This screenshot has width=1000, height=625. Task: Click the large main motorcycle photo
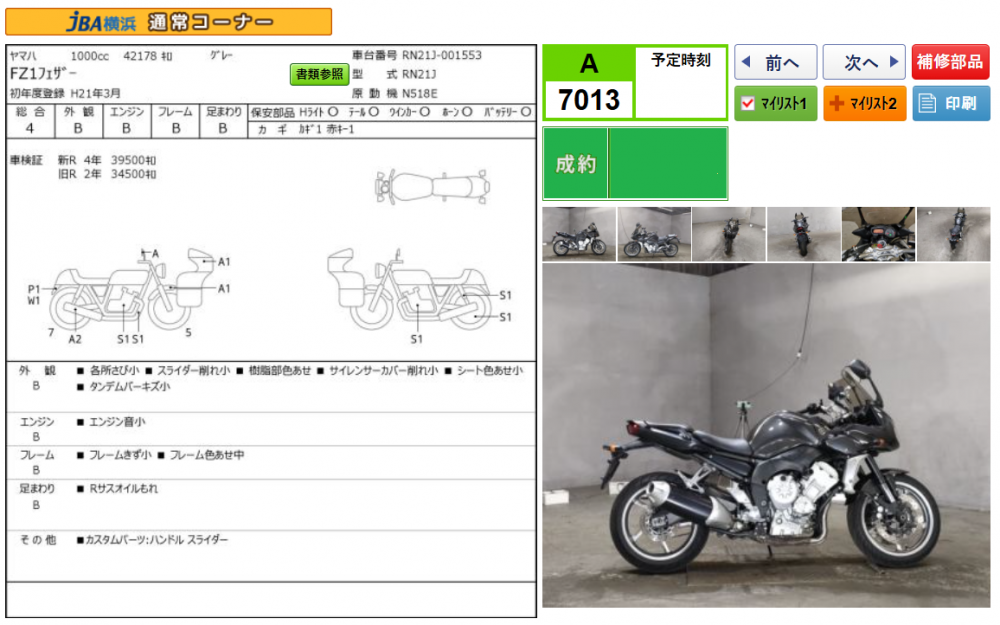[x=766, y=436]
